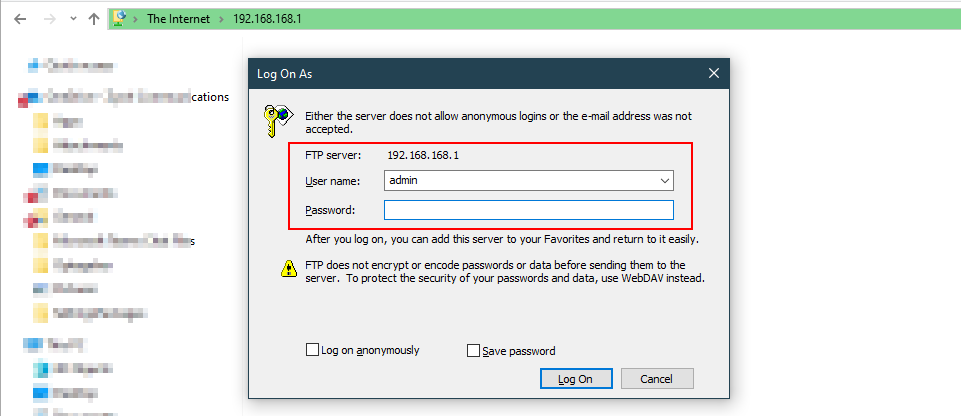
Task: Enable "Log on anonymously" checkbox
Action: point(313,351)
